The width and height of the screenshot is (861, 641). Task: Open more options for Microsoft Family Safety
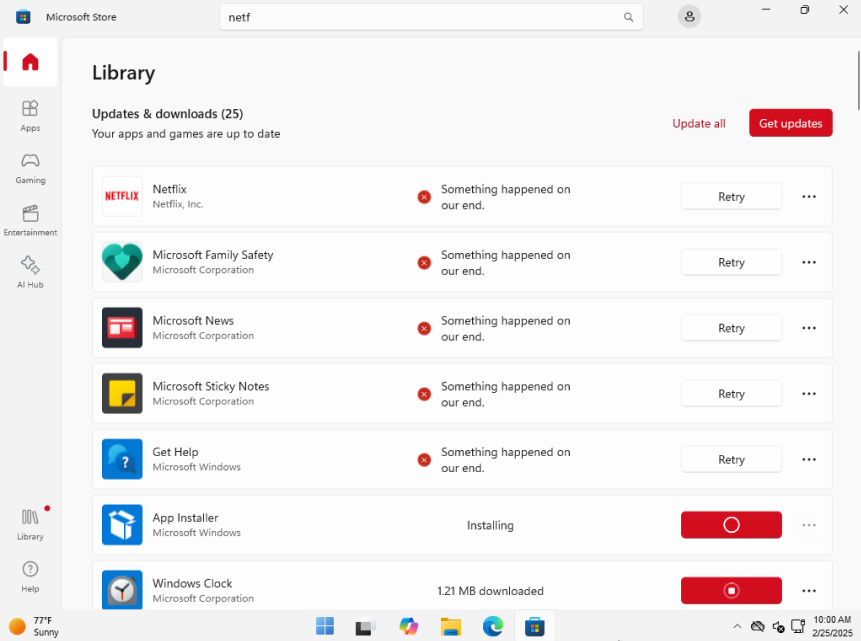point(809,262)
